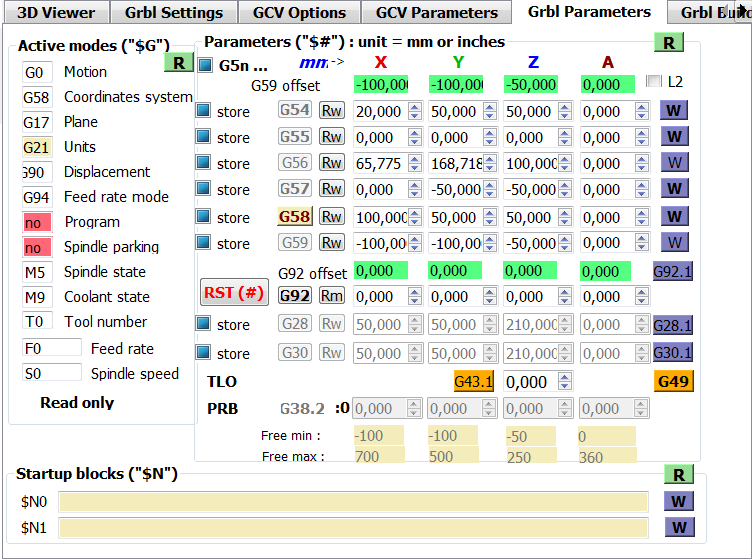Toggle the store checkbox for G54
752x560 pixels.
(203, 111)
